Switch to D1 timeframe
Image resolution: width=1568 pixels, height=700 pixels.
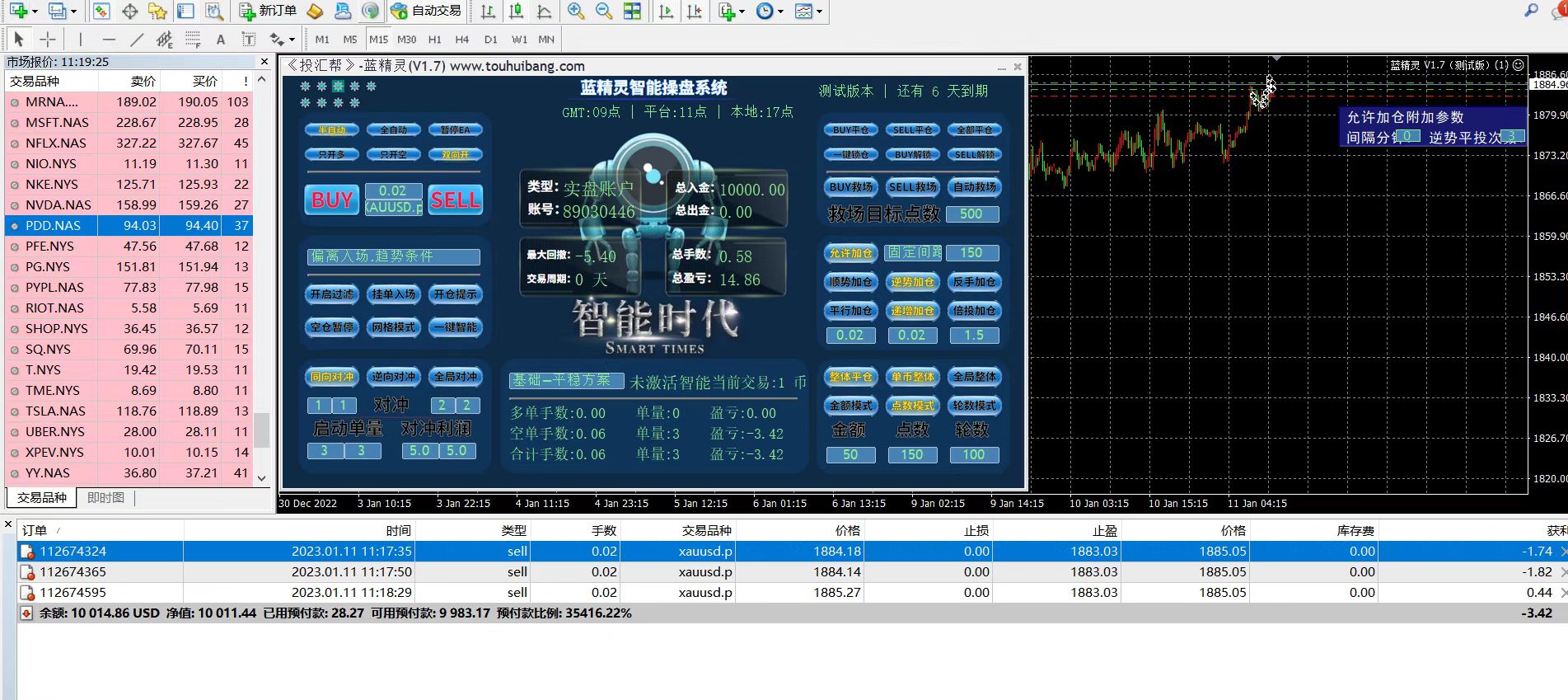coord(490,39)
